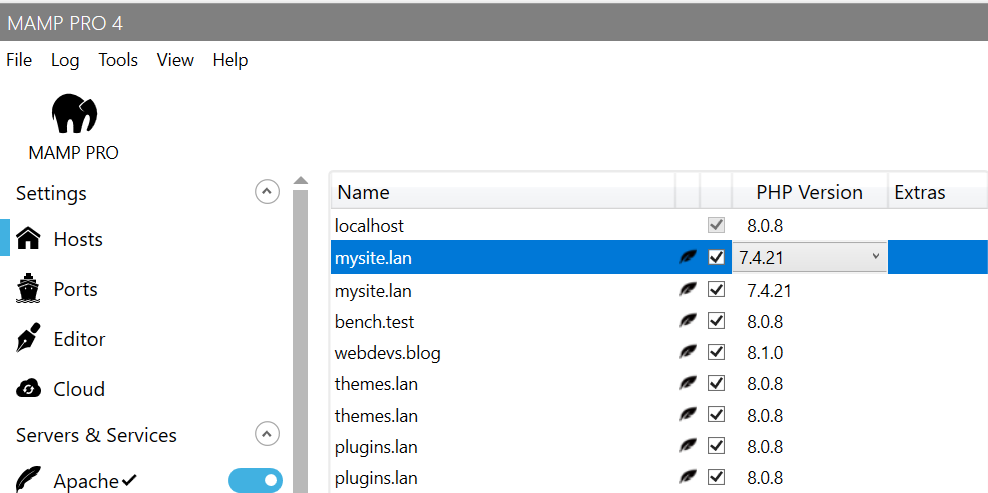The height and width of the screenshot is (493, 988).
Task: Click the greyed localhost checkbox
Action: click(x=716, y=225)
